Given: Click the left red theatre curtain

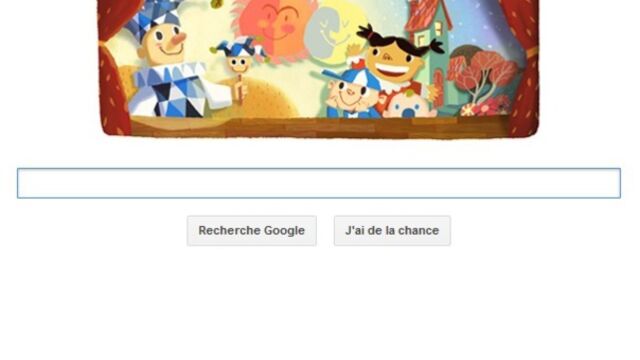Looking at the screenshot, I should tap(112, 67).
